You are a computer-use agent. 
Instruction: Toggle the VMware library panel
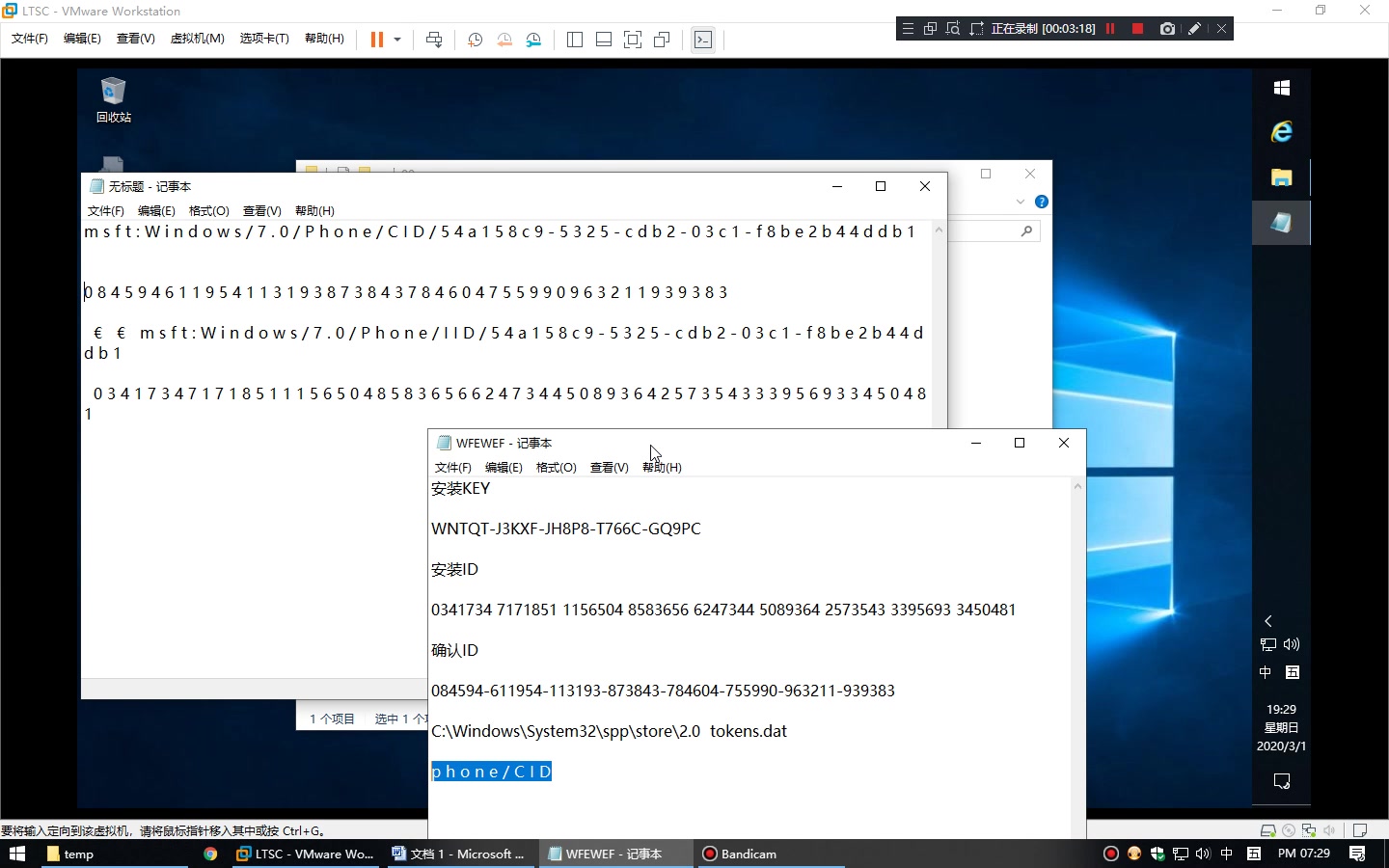(575, 40)
